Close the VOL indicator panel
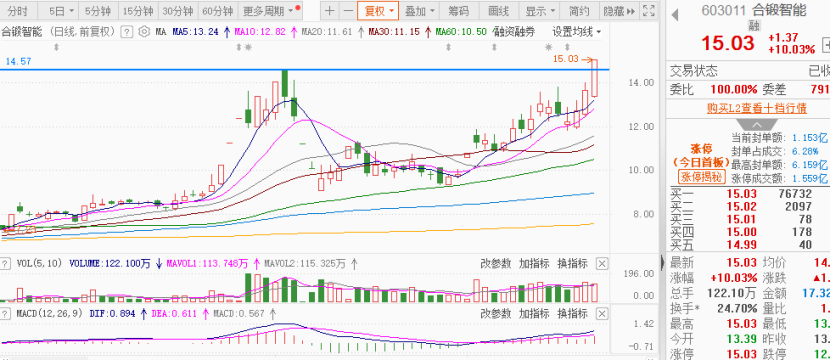 click(x=602, y=263)
